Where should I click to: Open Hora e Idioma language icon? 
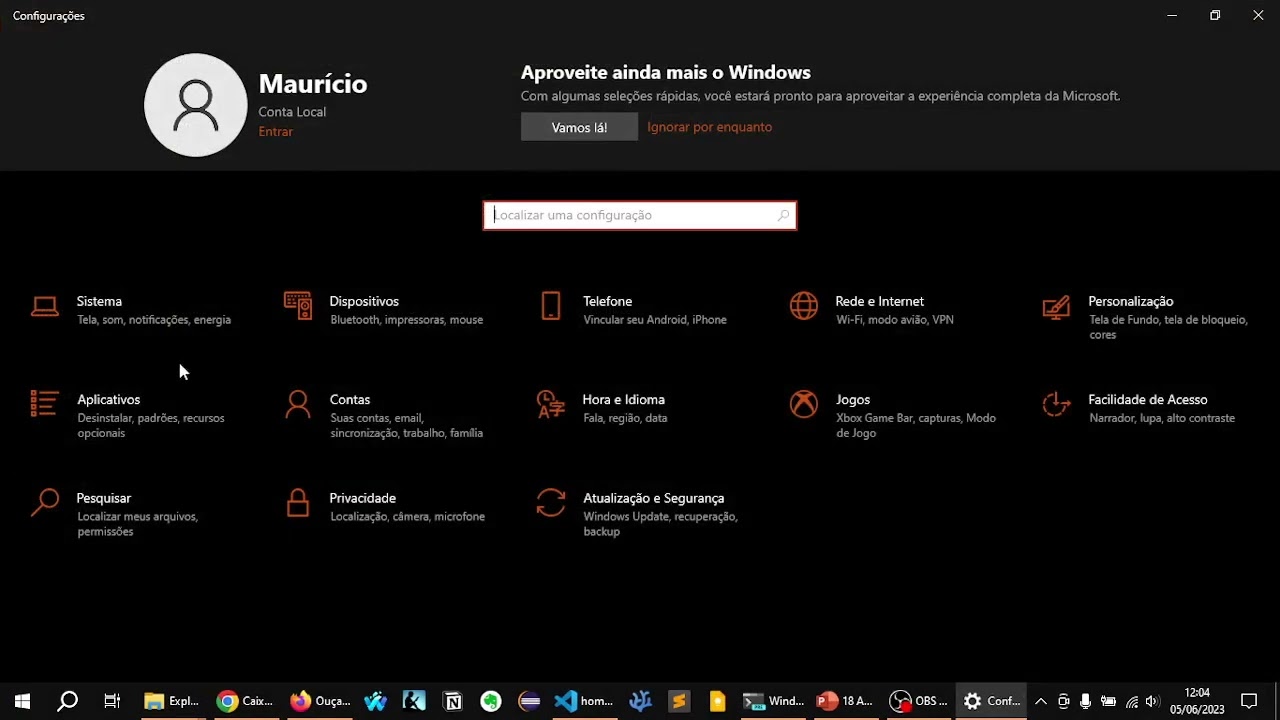tap(550, 404)
